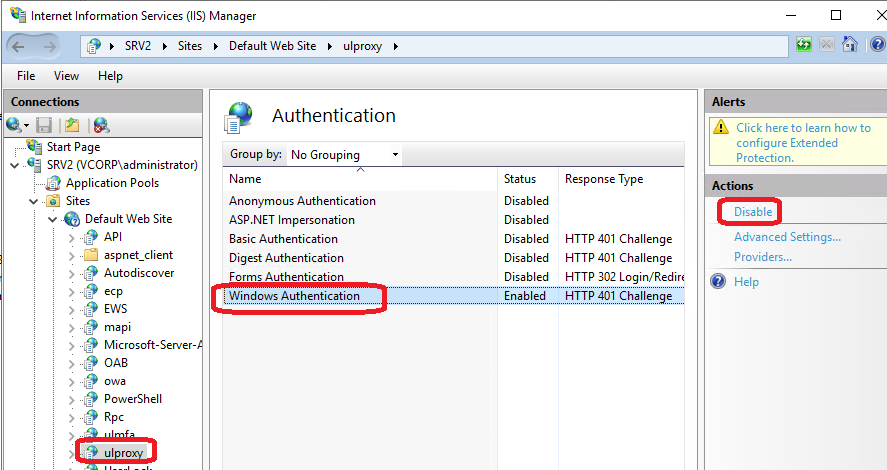Expand the owa tree node arrow
Image resolution: width=887 pixels, height=470 pixels.
click(71, 381)
